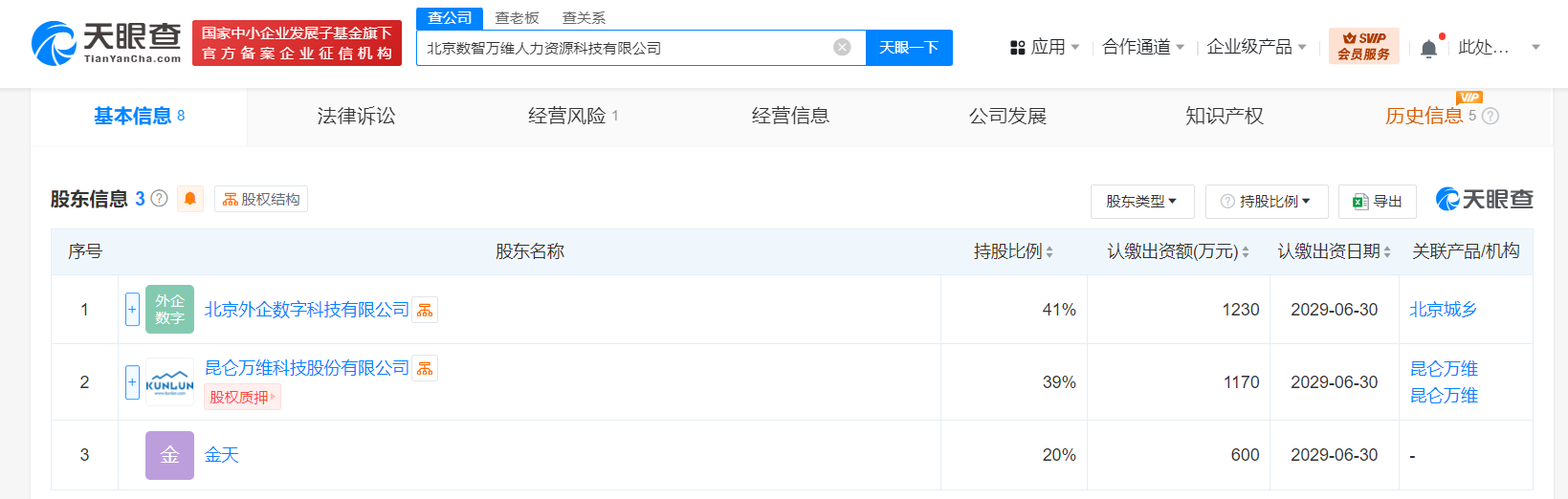Switch to 查老板 search tab
The height and width of the screenshot is (499, 1568).
[x=517, y=18]
